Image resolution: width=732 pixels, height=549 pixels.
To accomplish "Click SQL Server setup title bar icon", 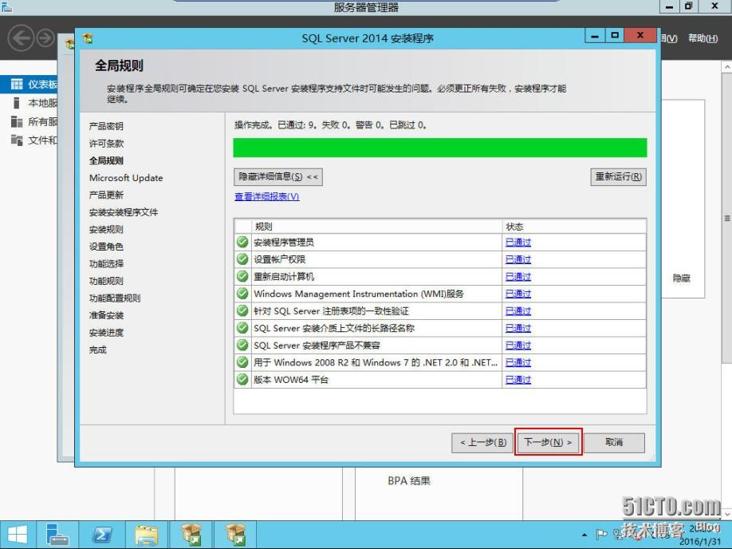I will [x=87, y=38].
